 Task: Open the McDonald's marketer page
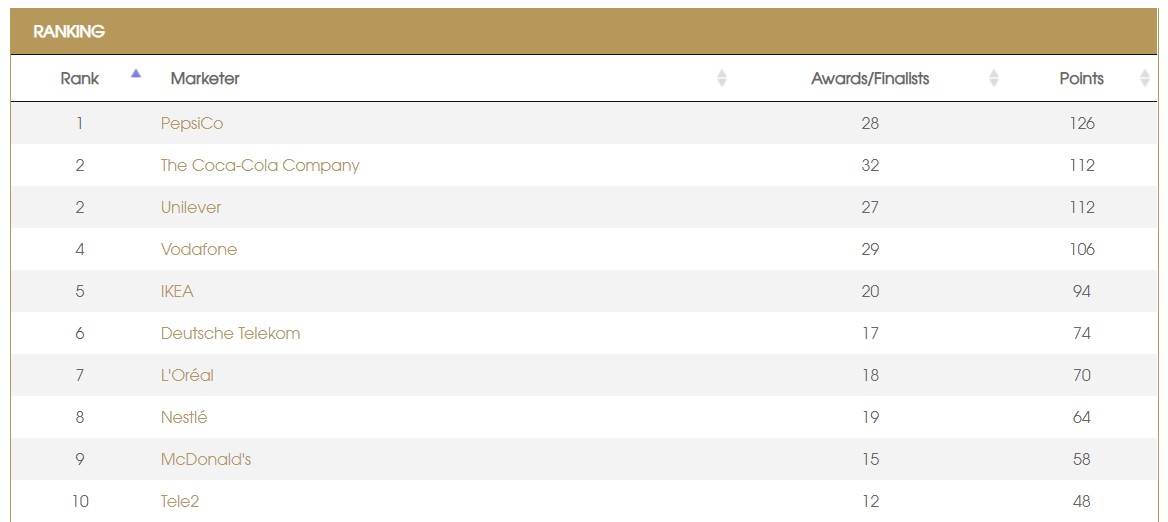click(206, 460)
